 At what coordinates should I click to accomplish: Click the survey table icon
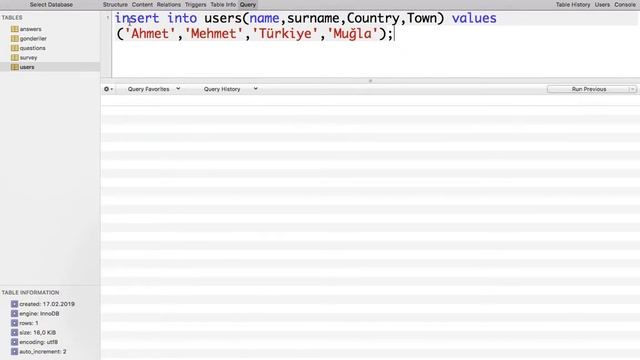[15, 58]
